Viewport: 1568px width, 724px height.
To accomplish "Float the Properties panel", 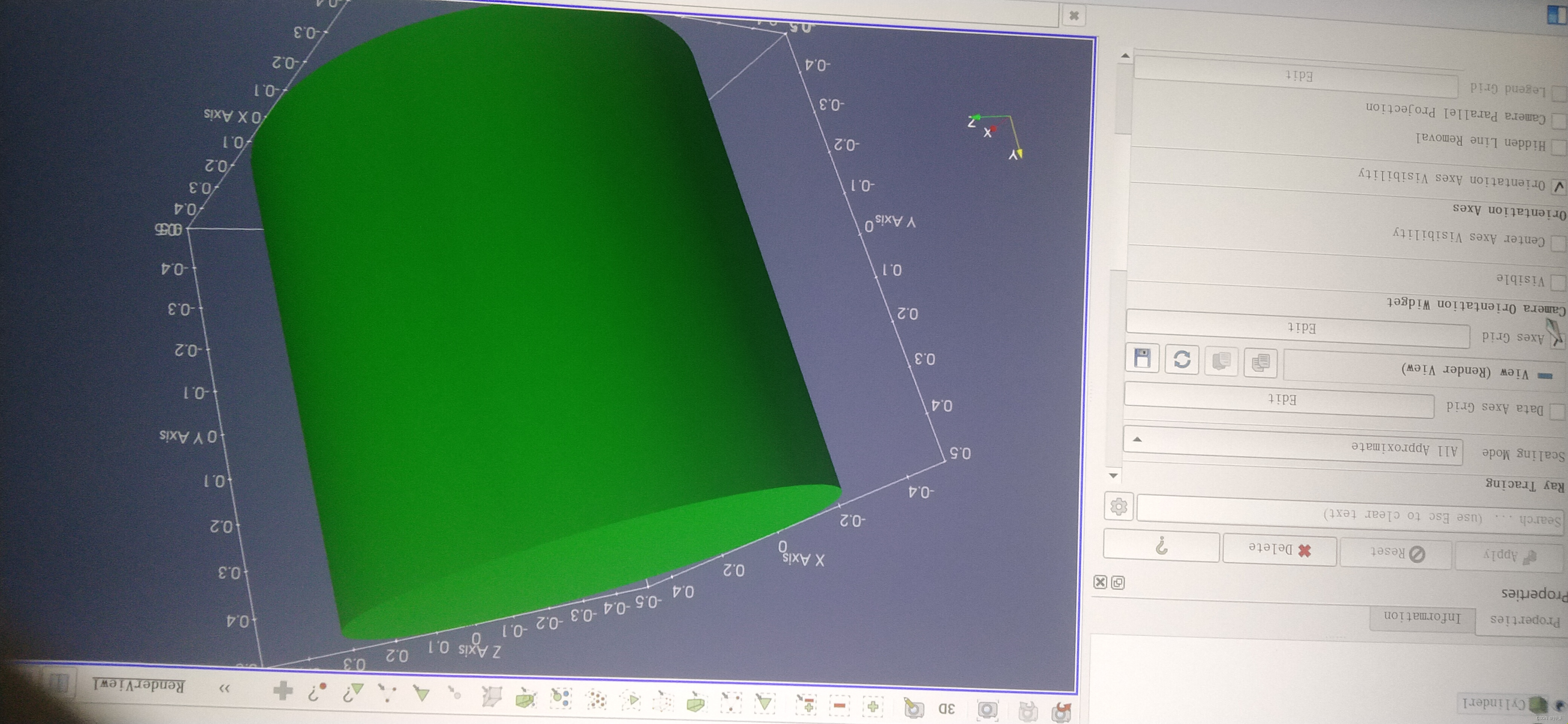I will [x=1118, y=583].
